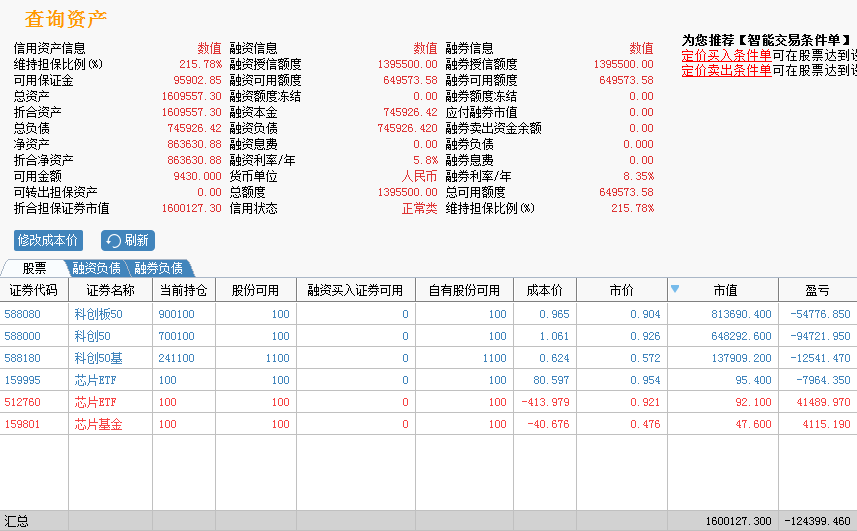Image resolution: width=857 pixels, height=531 pixels.
Task: Click the sort arrow on 市值 column
Action: (x=675, y=288)
